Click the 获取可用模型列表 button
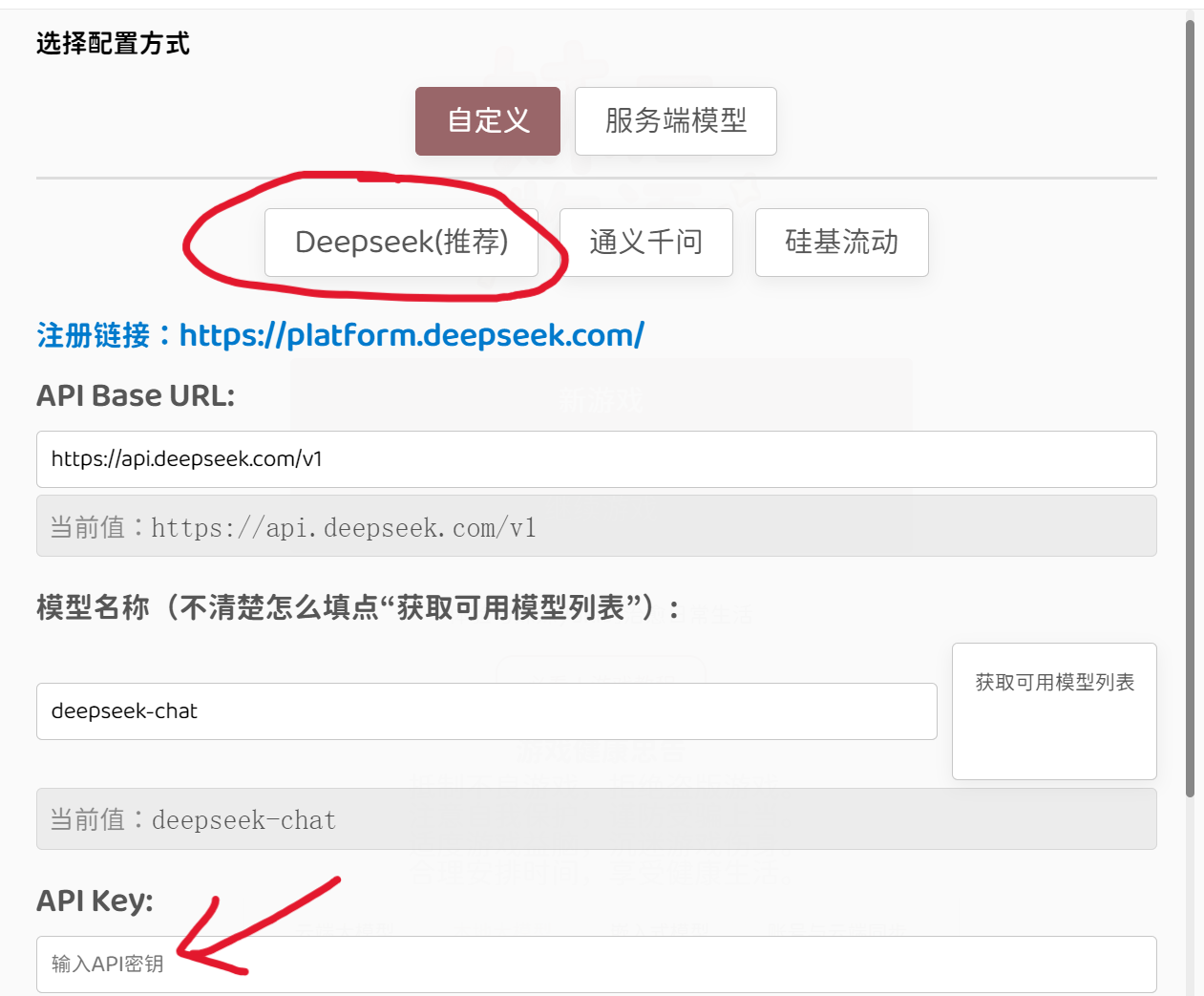 click(1054, 711)
